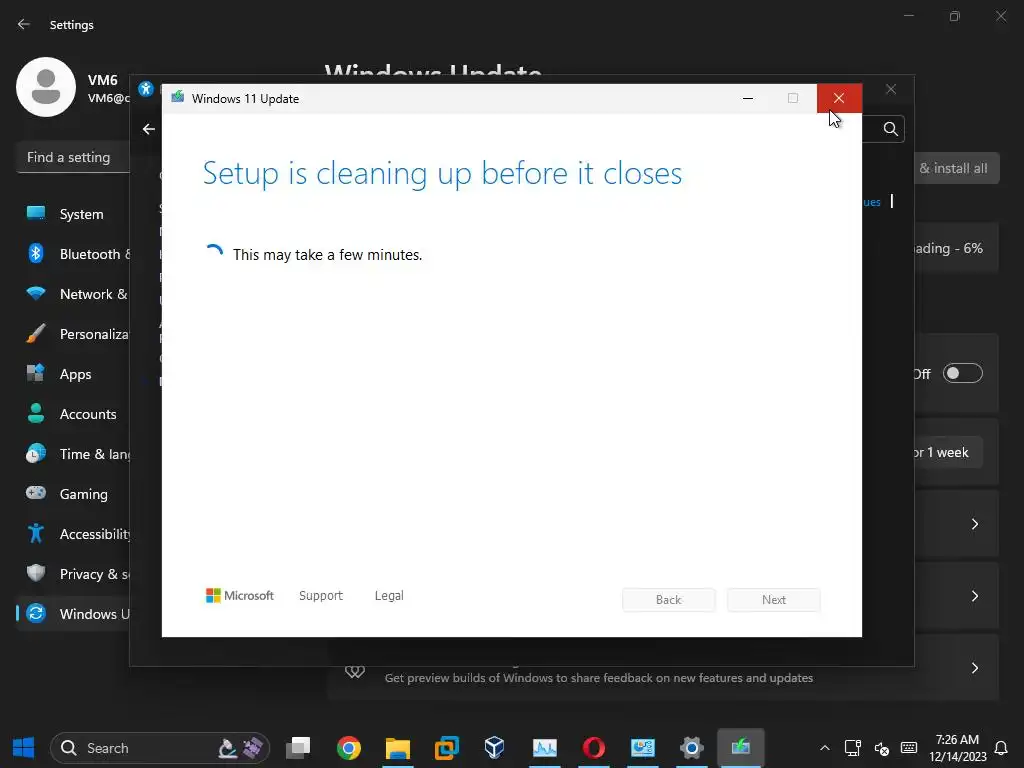Open File Explorer from the taskbar
The width and height of the screenshot is (1024, 768).
point(398,748)
